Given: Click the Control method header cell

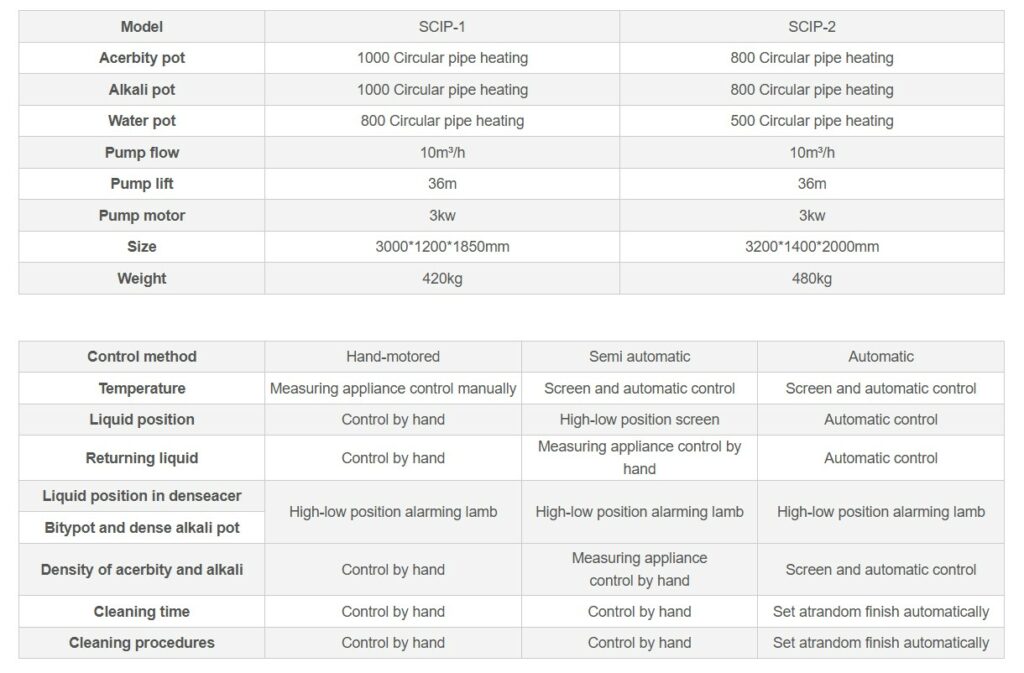Looking at the screenshot, I should [x=142, y=356].
